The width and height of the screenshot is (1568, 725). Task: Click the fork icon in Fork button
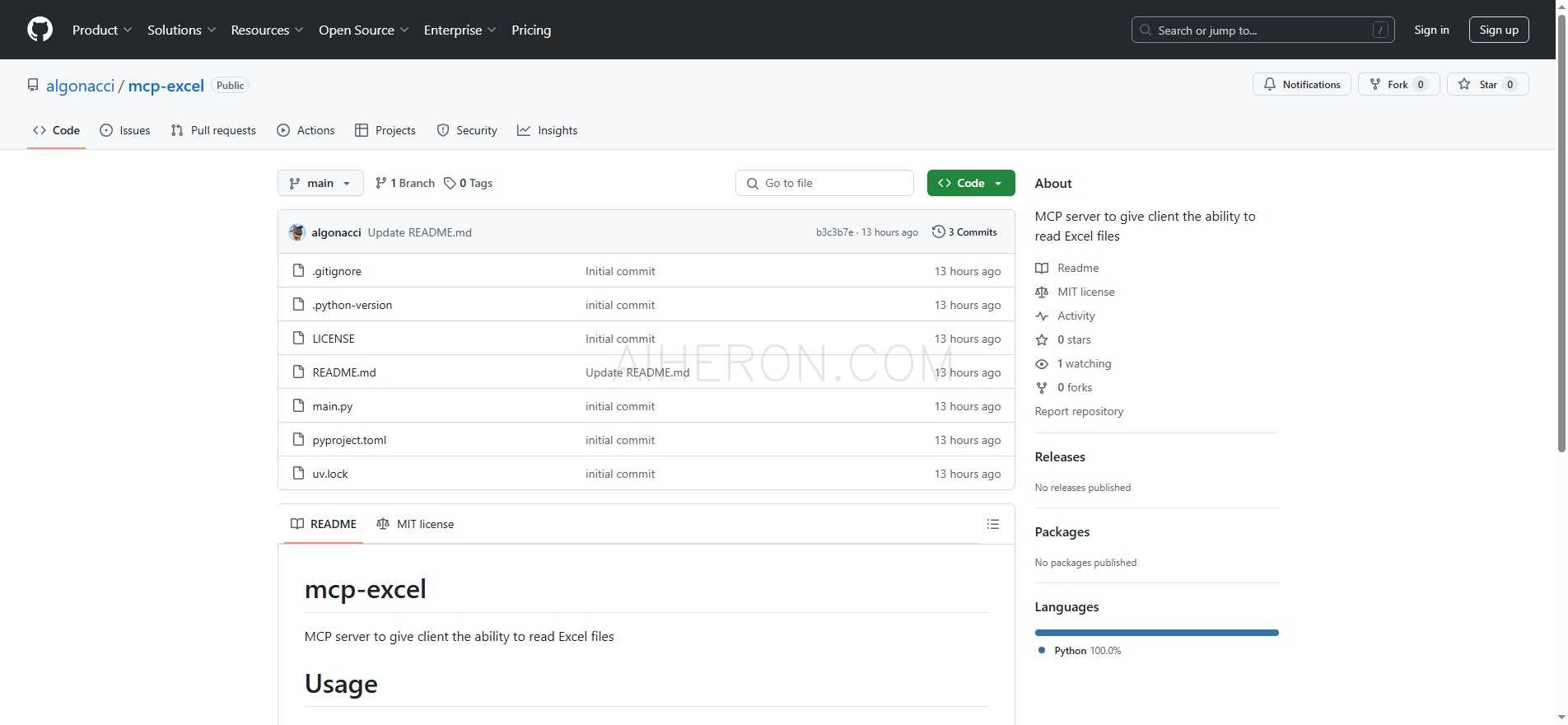point(1374,84)
